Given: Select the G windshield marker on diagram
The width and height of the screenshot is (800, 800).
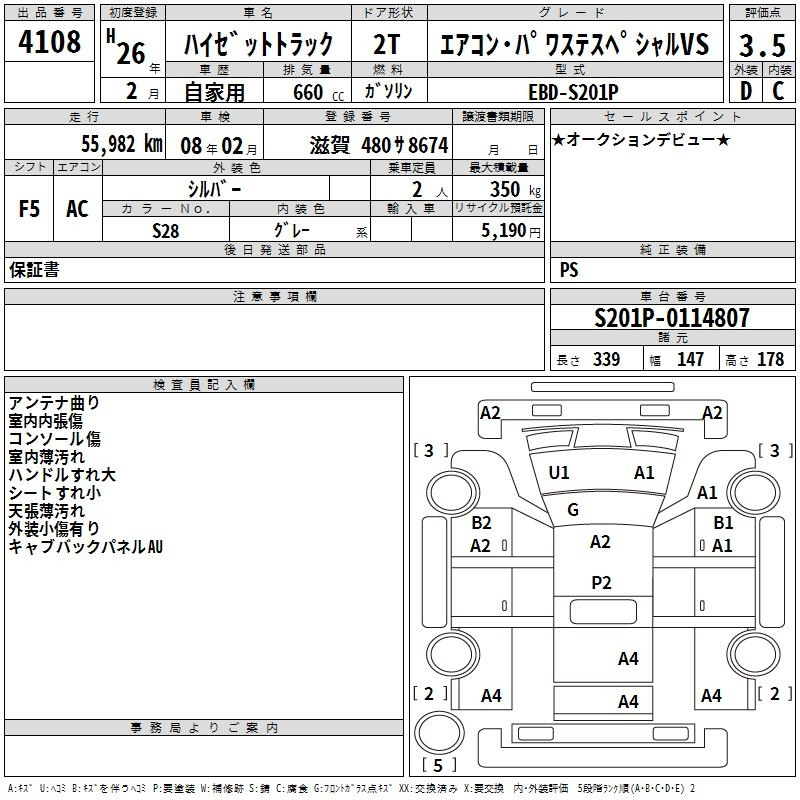Looking at the screenshot, I should click(x=573, y=510).
